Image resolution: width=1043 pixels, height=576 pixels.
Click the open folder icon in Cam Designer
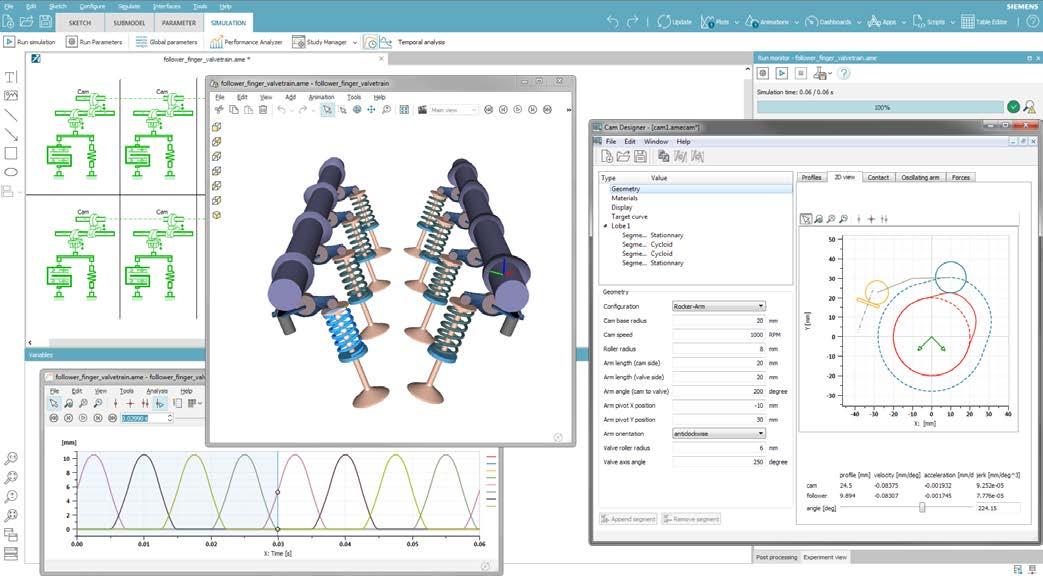[x=623, y=156]
